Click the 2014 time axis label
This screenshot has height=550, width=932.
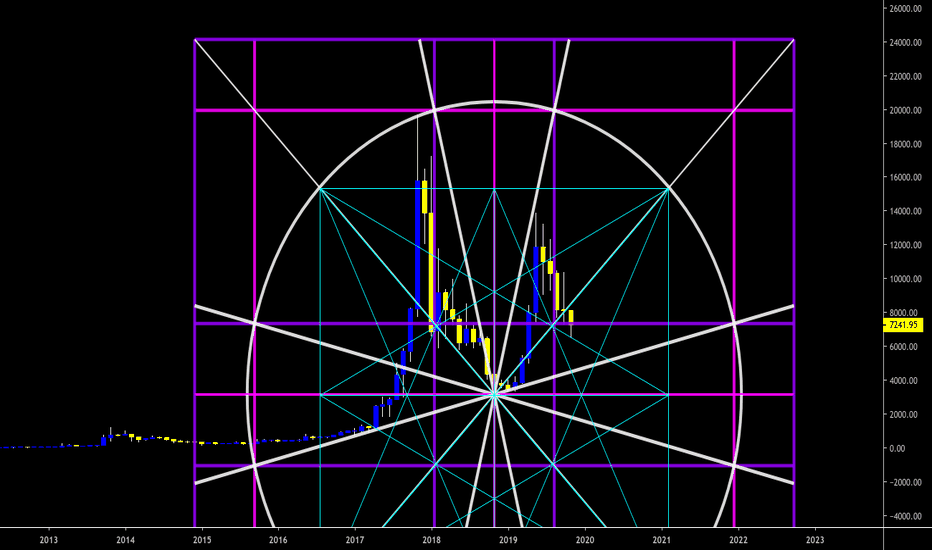tap(125, 540)
